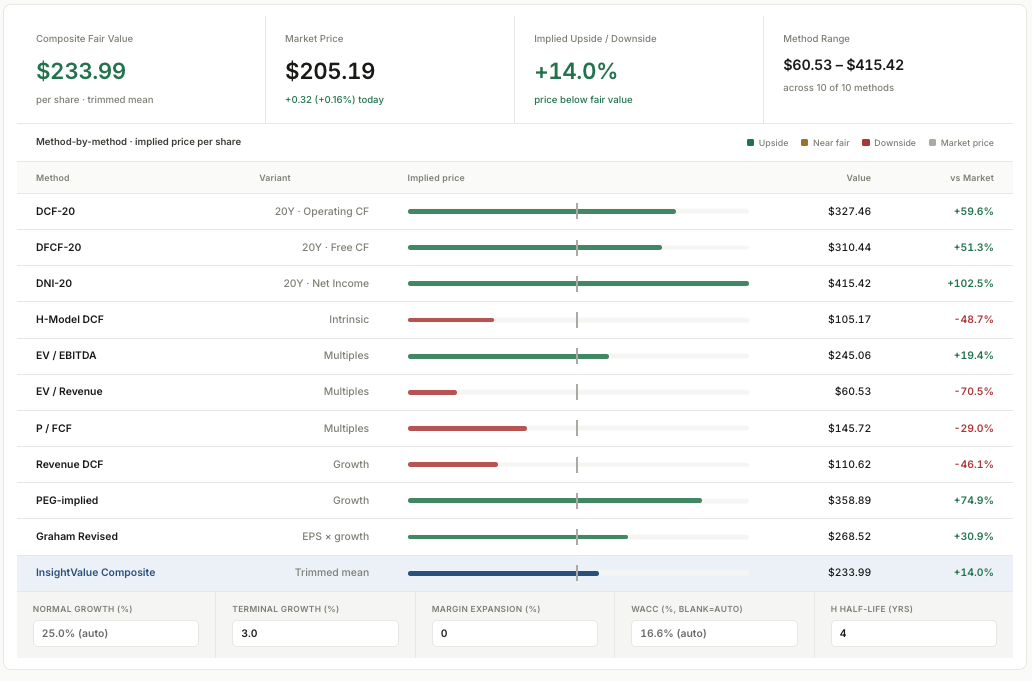Select the DNI-20 method name

(54, 284)
